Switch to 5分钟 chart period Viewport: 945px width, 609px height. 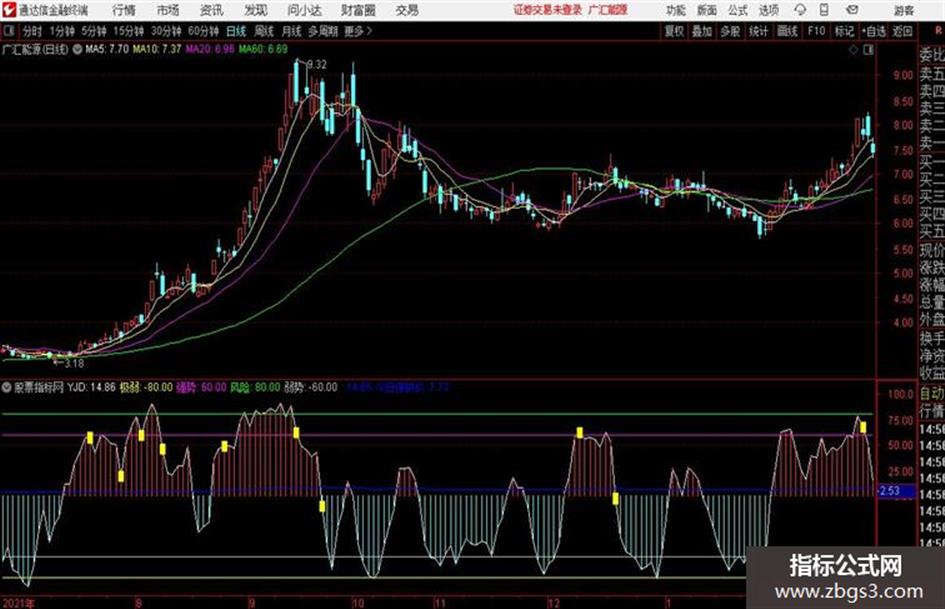coord(94,31)
